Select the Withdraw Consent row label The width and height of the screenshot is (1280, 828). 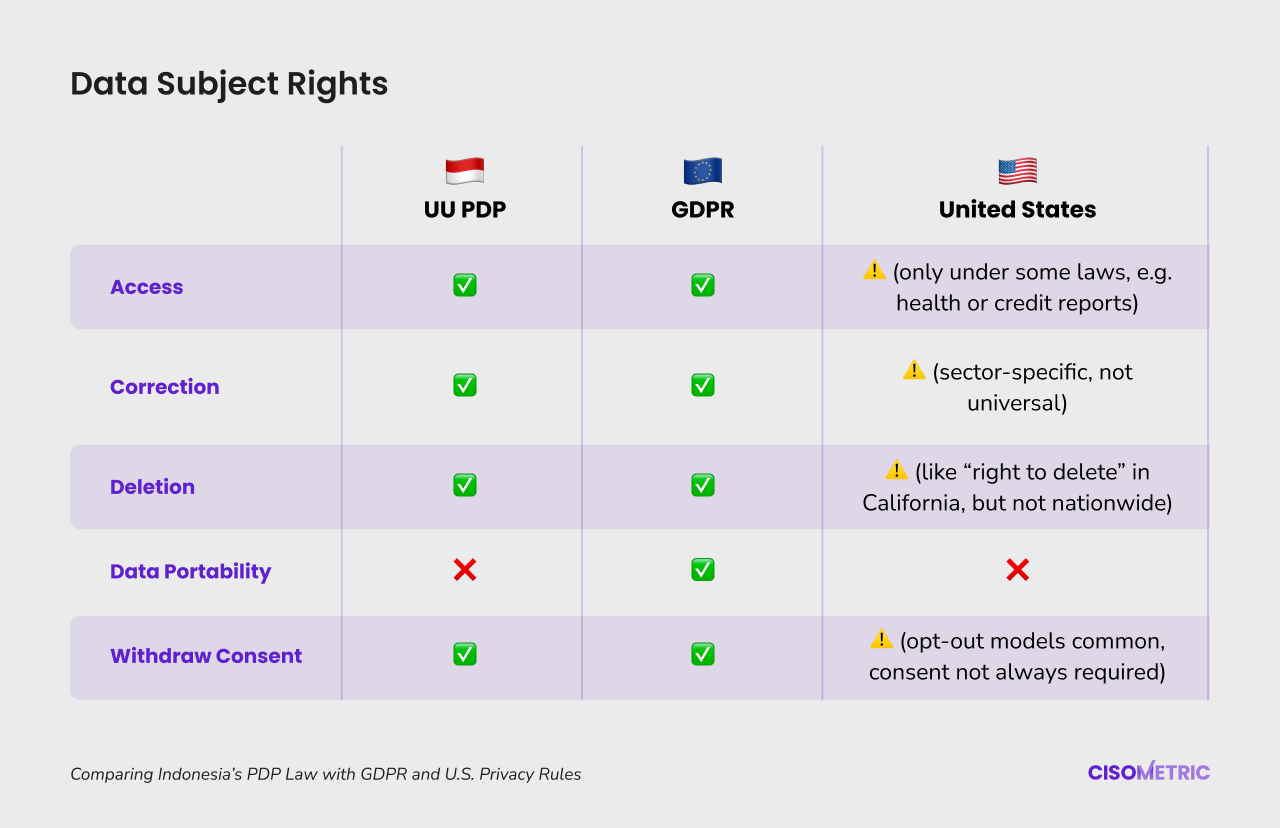click(x=206, y=656)
